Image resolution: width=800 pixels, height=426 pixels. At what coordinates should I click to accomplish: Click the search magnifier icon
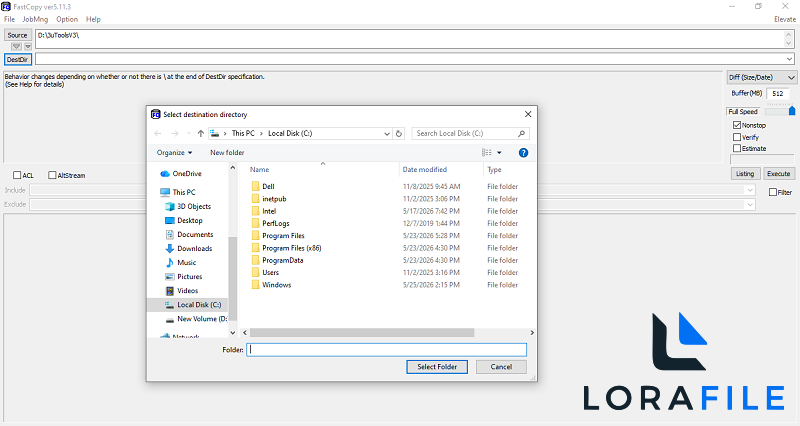521,133
